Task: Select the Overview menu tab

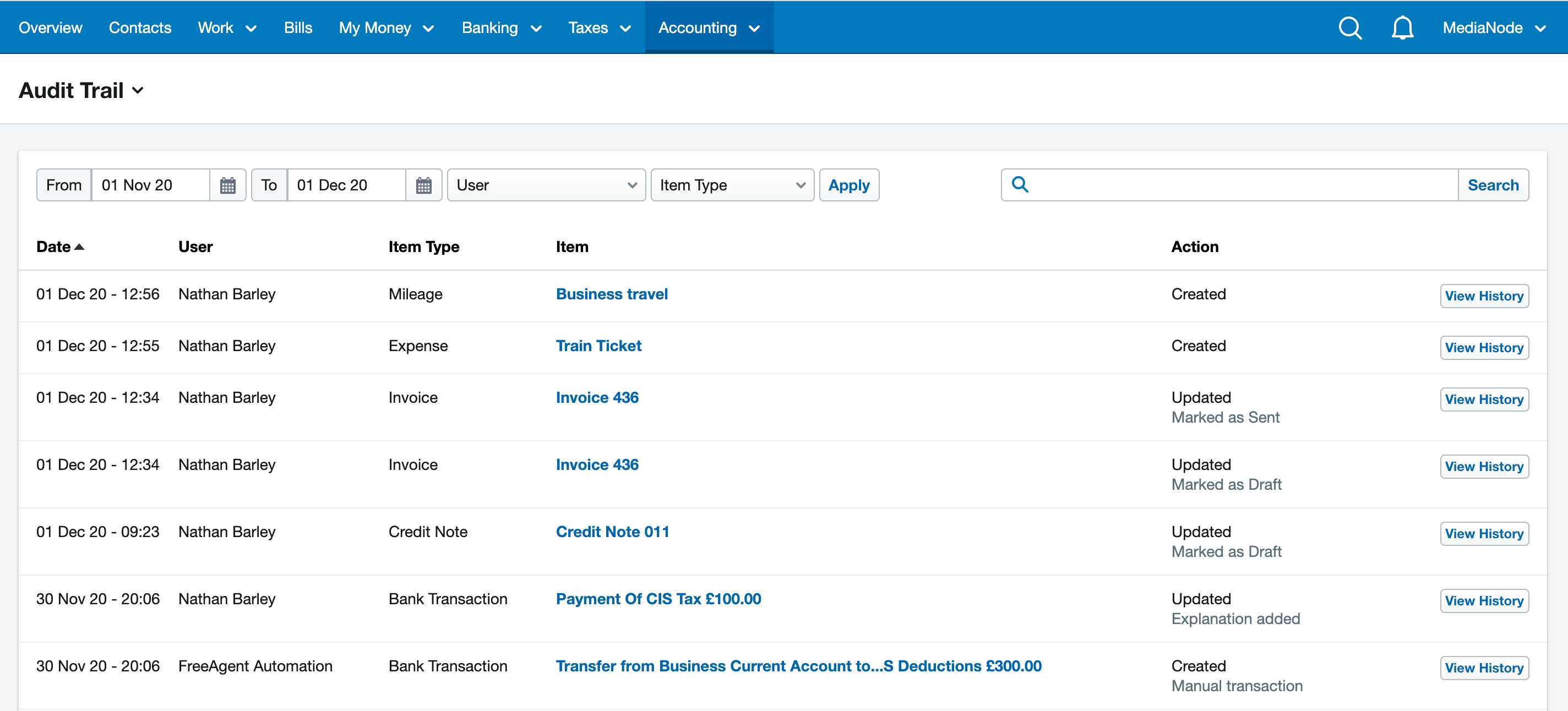Action: (51, 27)
